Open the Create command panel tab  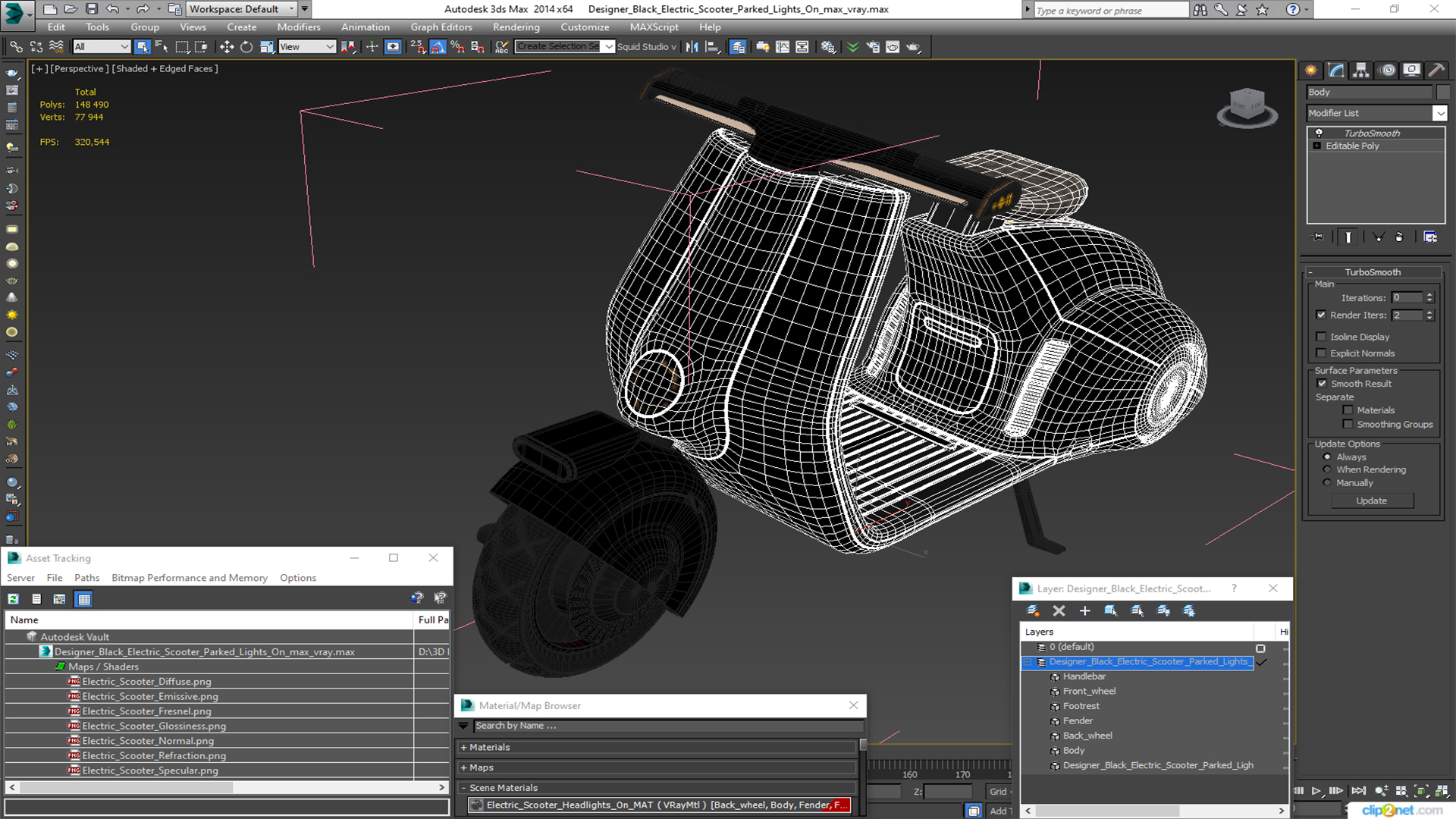point(1311,71)
